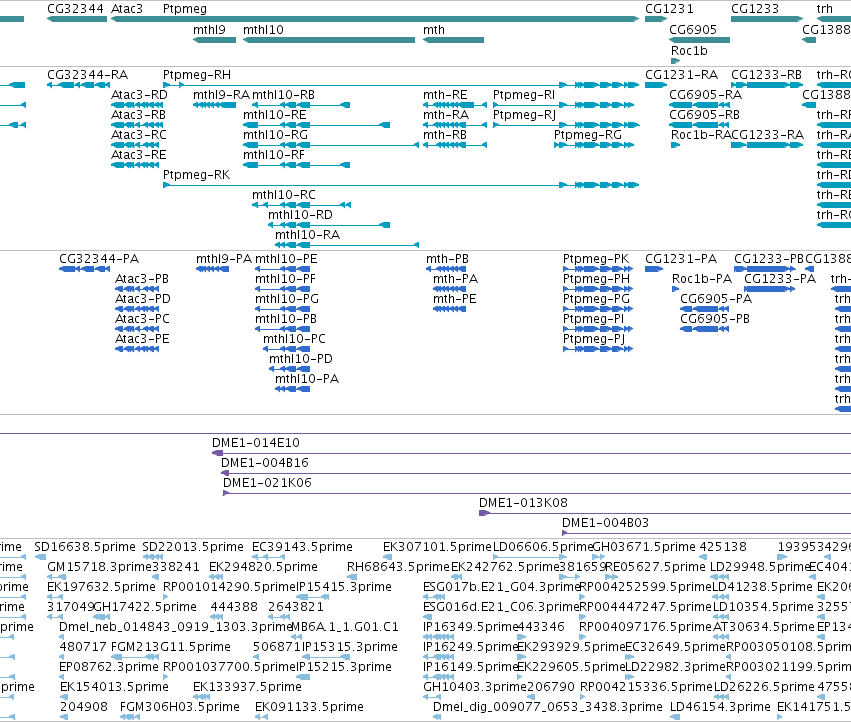The width and height of the screenshot is (851, 722).
Task: Click the CG1233 gene label
Action: click(x=755, y=9)
